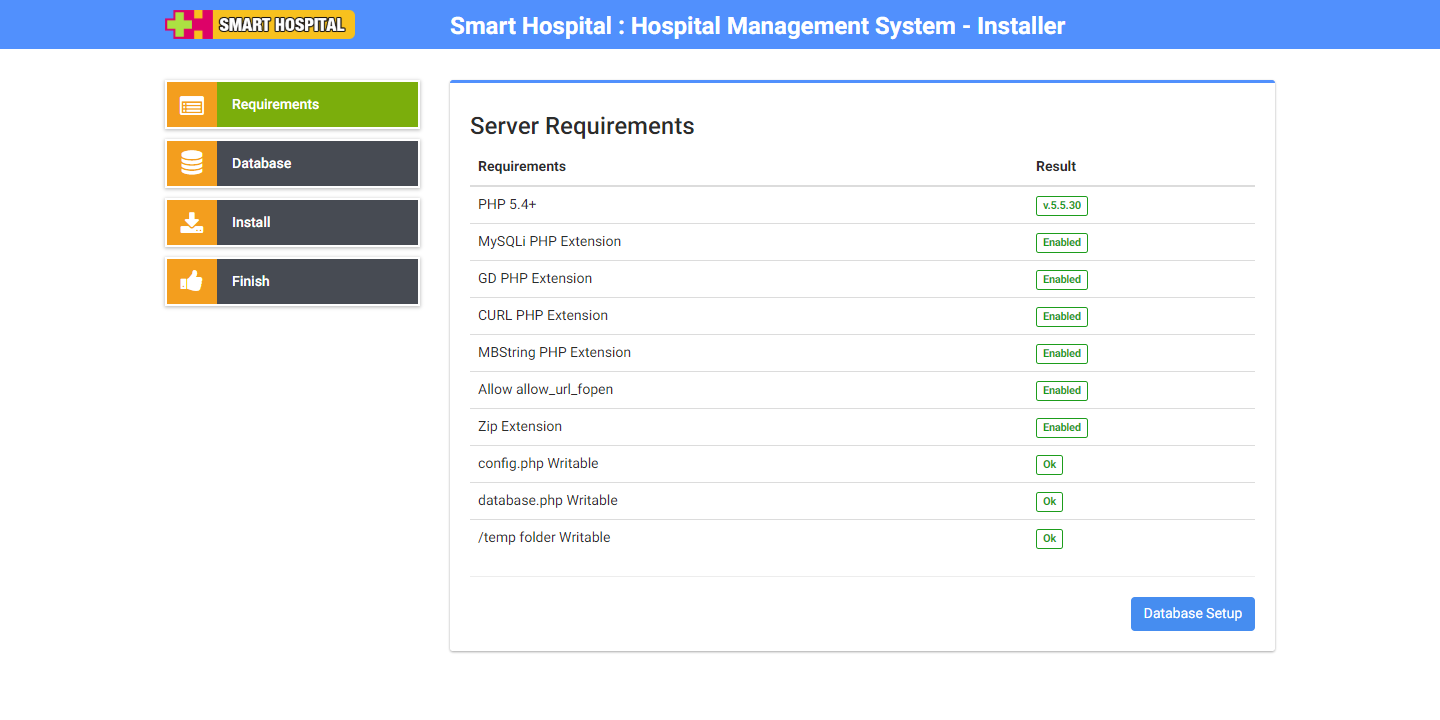Screen dimensions: 1440x720
Task: Click the Finish thumbs-up icon
Action: [x=192, y=281]
